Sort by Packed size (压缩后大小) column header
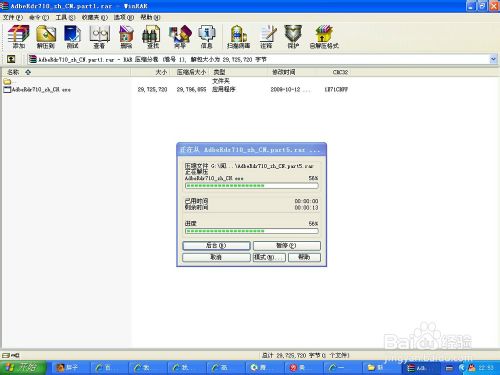This screenshot has height=375, width=500. 190,72
